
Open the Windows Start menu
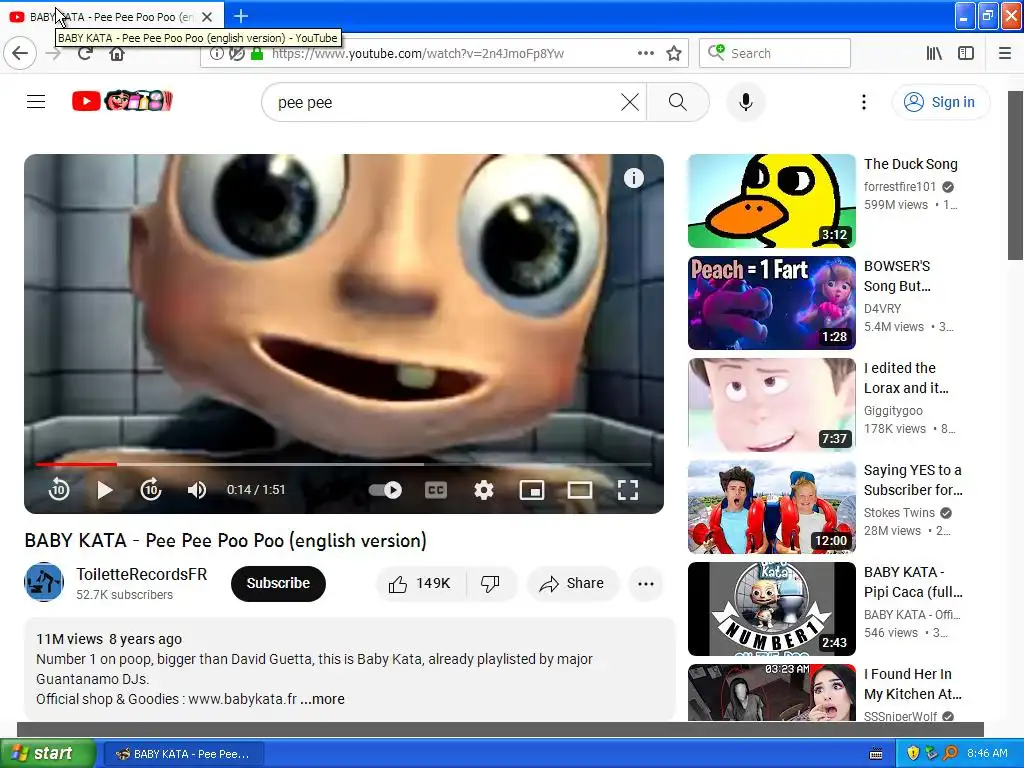(47, 754)
